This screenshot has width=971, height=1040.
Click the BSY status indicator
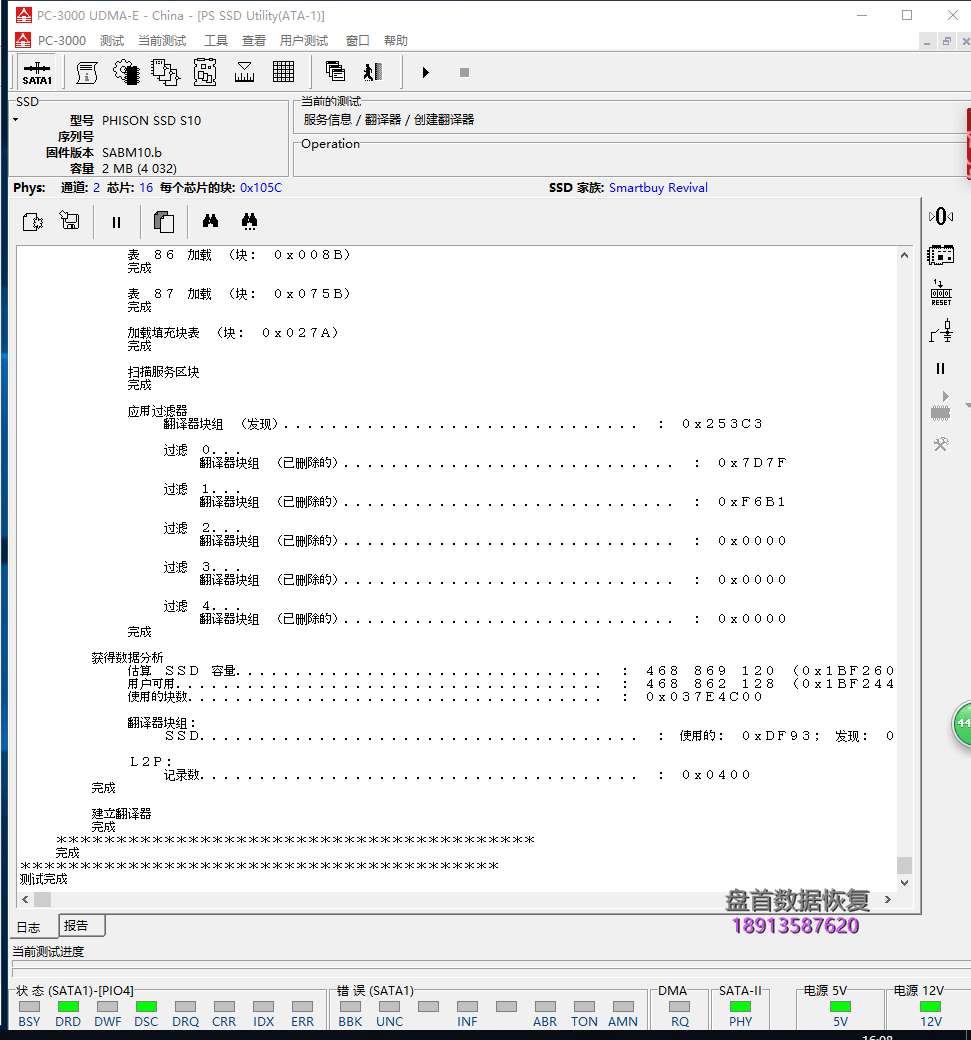pyautogui.click(x=29, y=1007)
